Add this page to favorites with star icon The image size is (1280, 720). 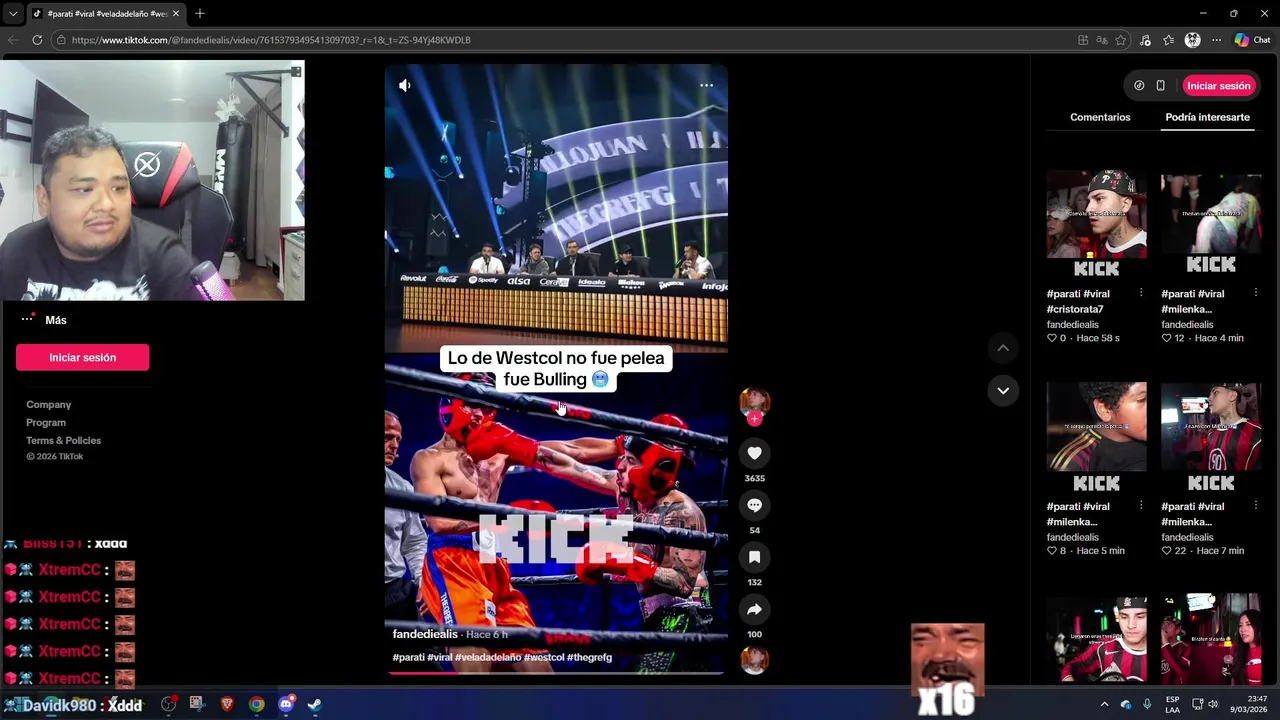point(1121,40)
